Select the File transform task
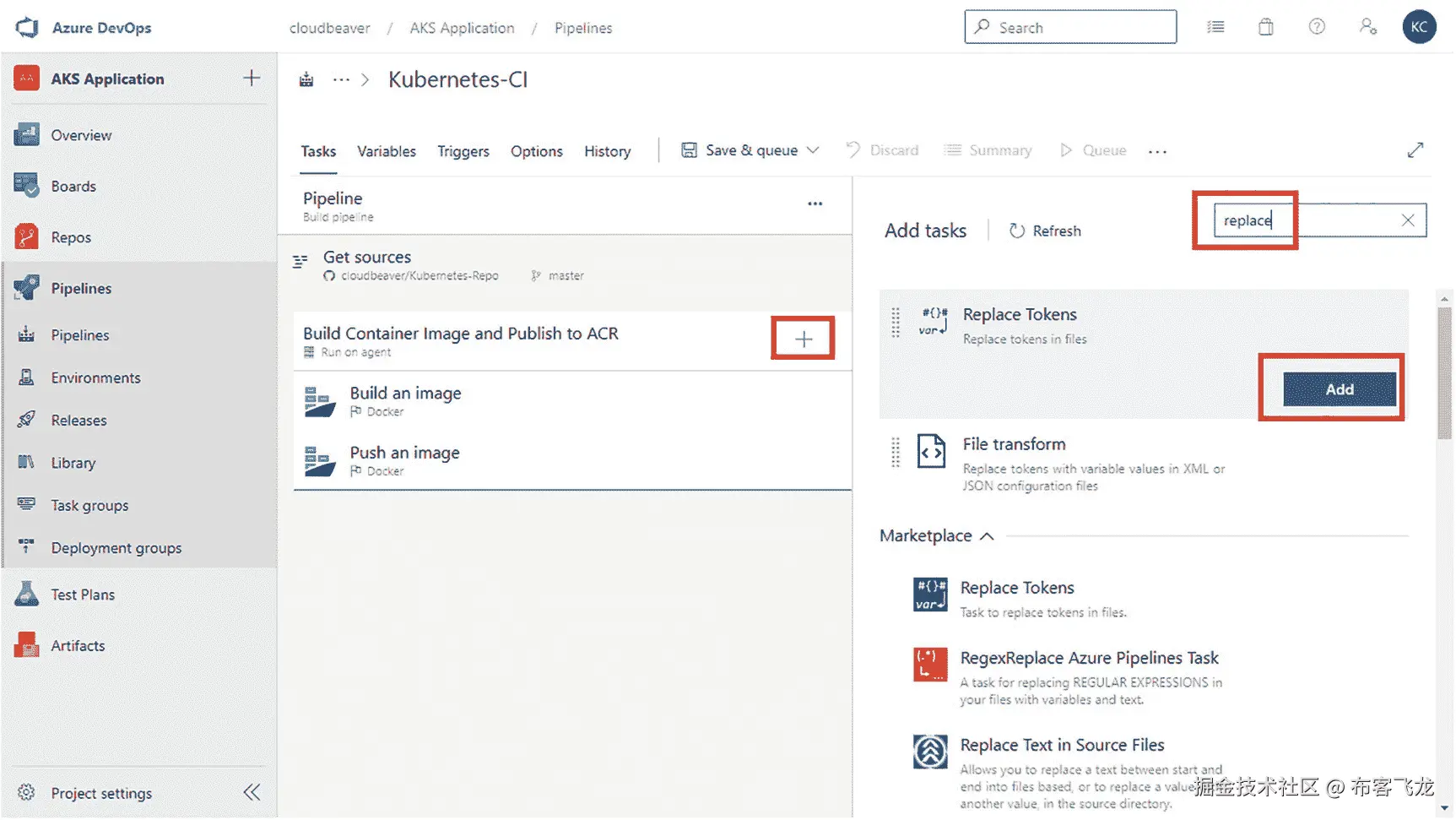The image size is (1456, 820). [x=1144, y=462]
